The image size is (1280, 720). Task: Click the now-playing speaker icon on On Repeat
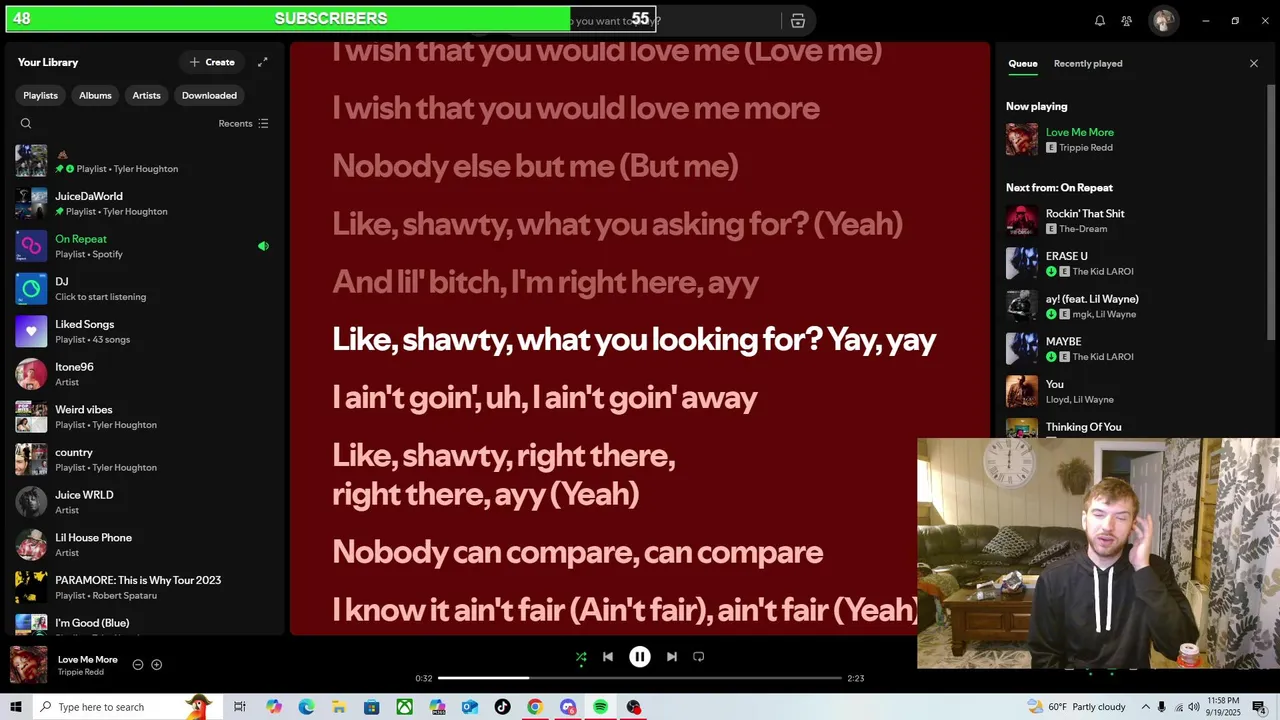pyautogui.click(x=263, y=246)
